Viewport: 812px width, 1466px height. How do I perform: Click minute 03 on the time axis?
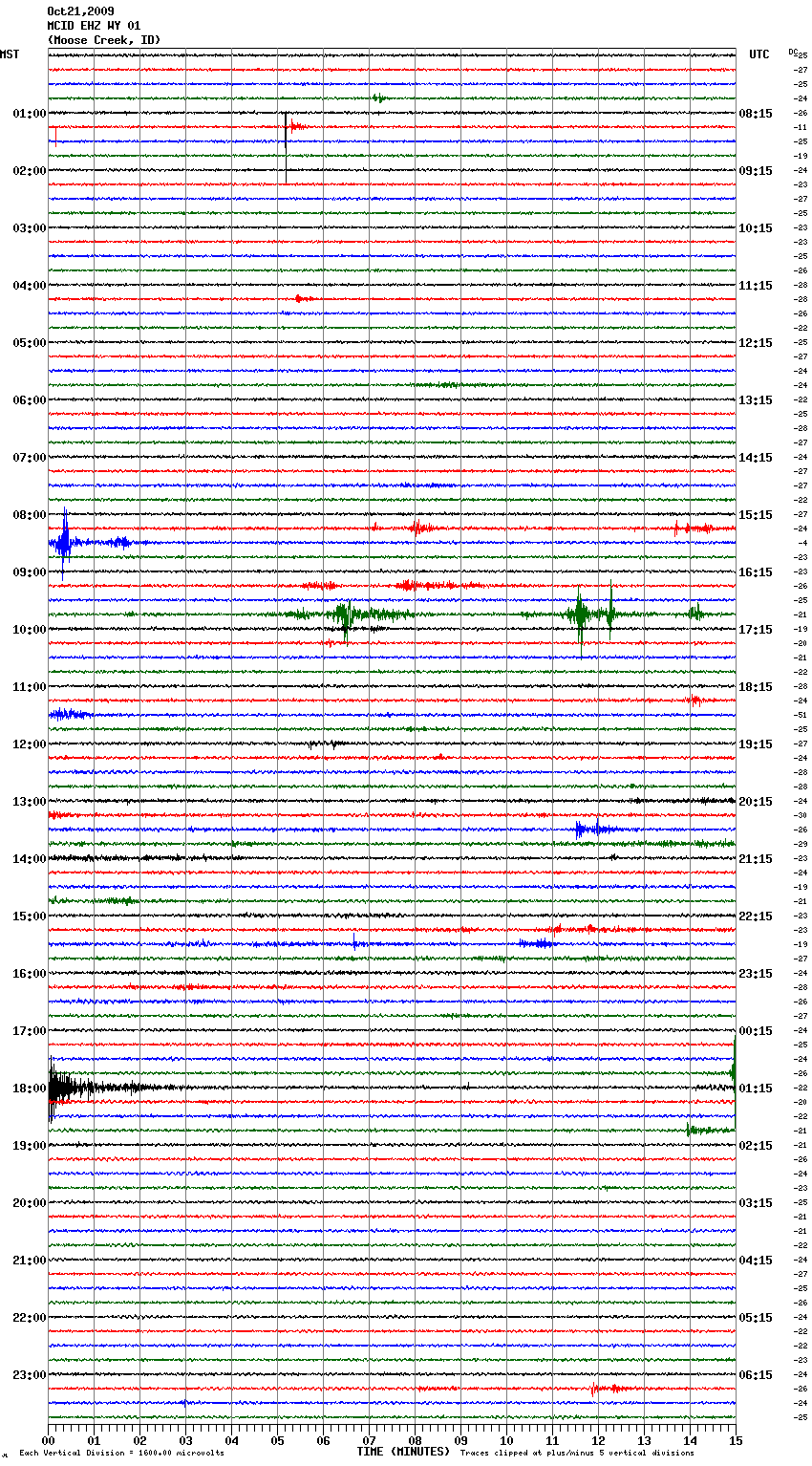[x=186, y=1440]
